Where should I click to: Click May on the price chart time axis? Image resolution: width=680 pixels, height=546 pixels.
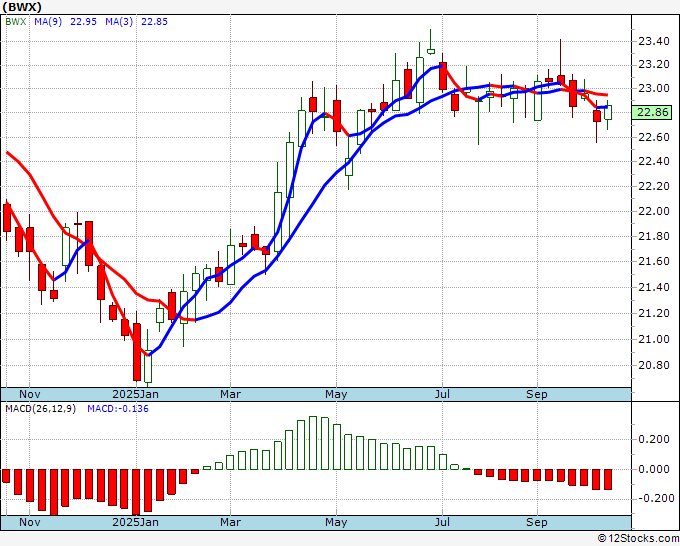pos(337,394)
